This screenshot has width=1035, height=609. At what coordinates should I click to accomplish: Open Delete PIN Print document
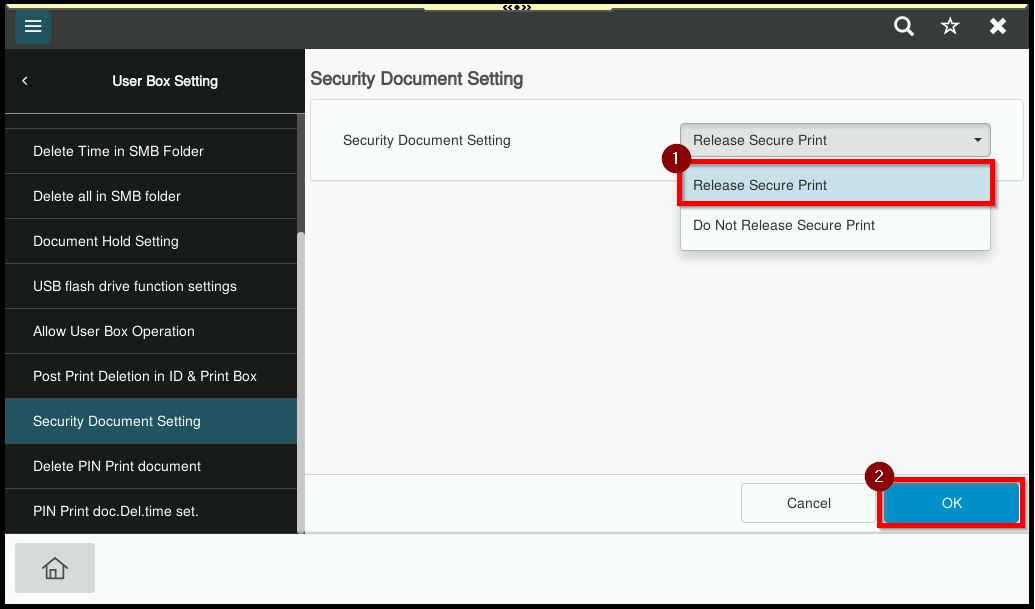click(x=150, y=466)
